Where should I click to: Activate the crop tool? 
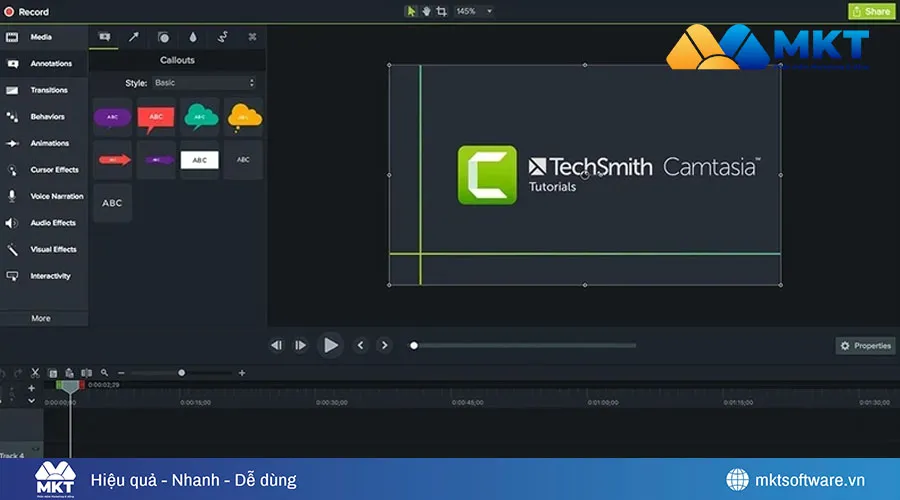[x=441, y=11]
